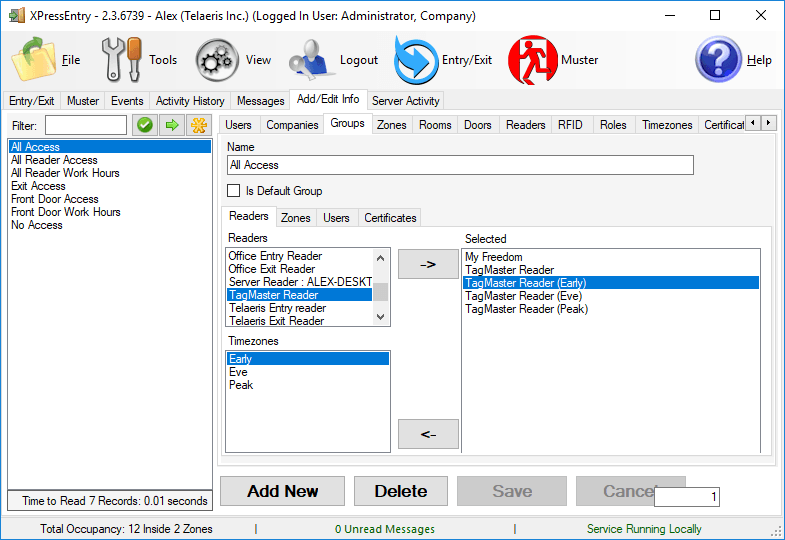Open the Zones tab in group details
785x540 pixels.
point(295,218)
